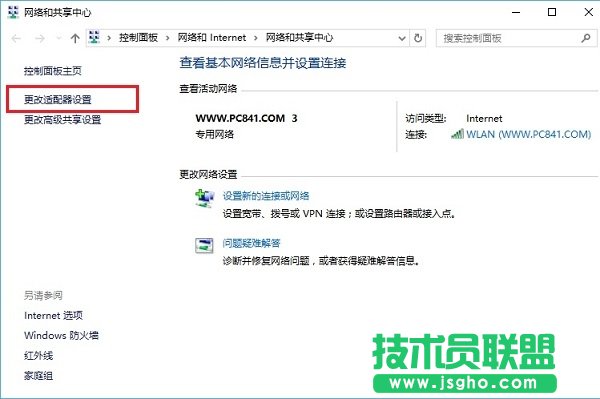The height and width of the screenshot is (399, 600).
Task: Click the WLAN signal strength icon
Action: (457, 134)
